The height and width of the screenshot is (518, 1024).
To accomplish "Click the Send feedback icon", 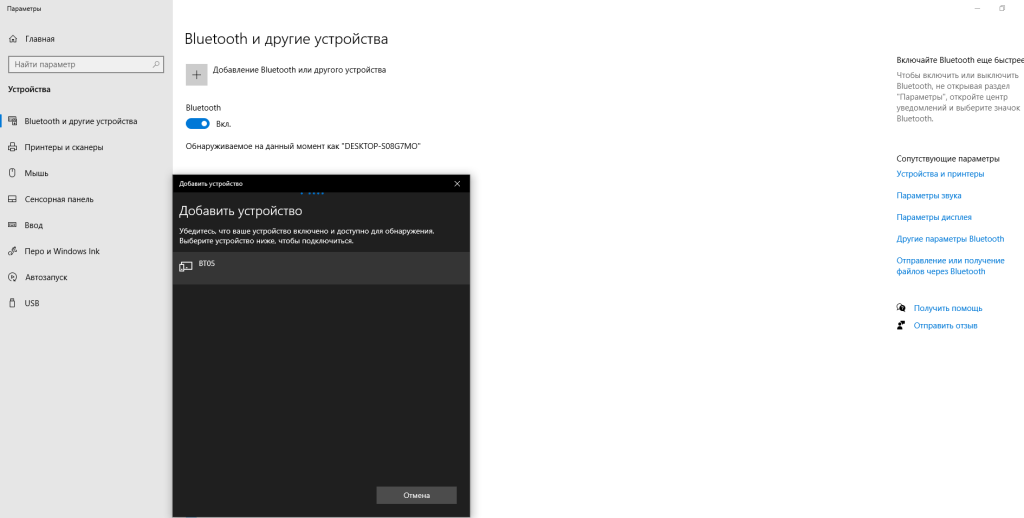I will [x=902, y=325].
